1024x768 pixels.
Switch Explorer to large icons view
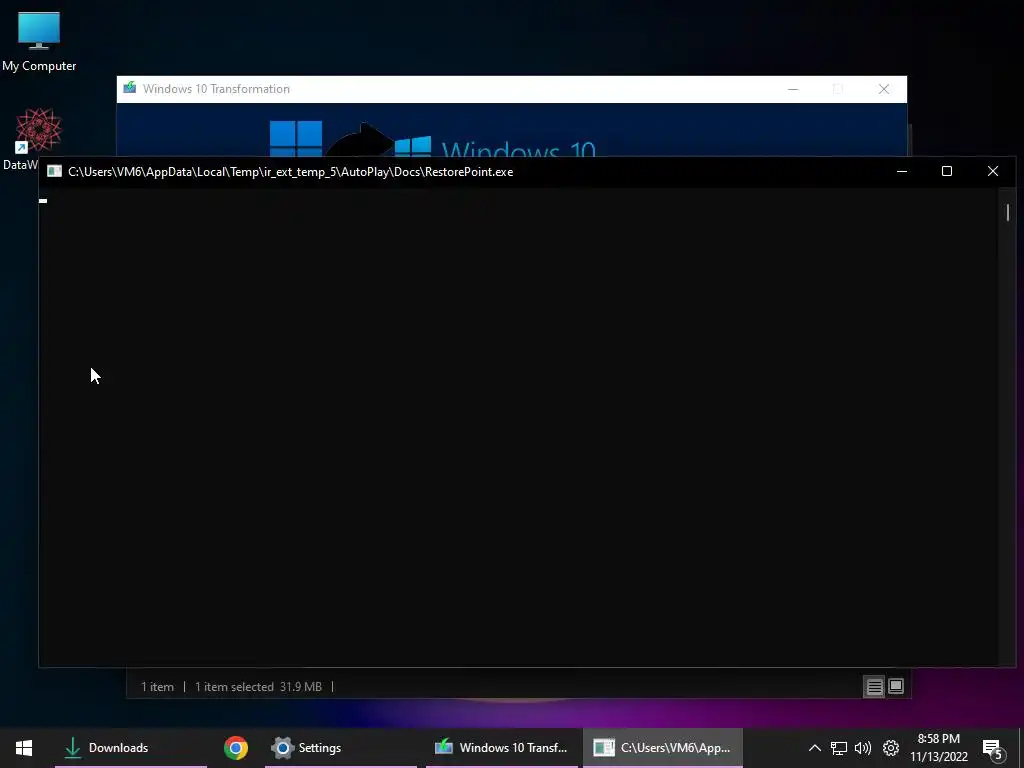[x=895, y=686]
